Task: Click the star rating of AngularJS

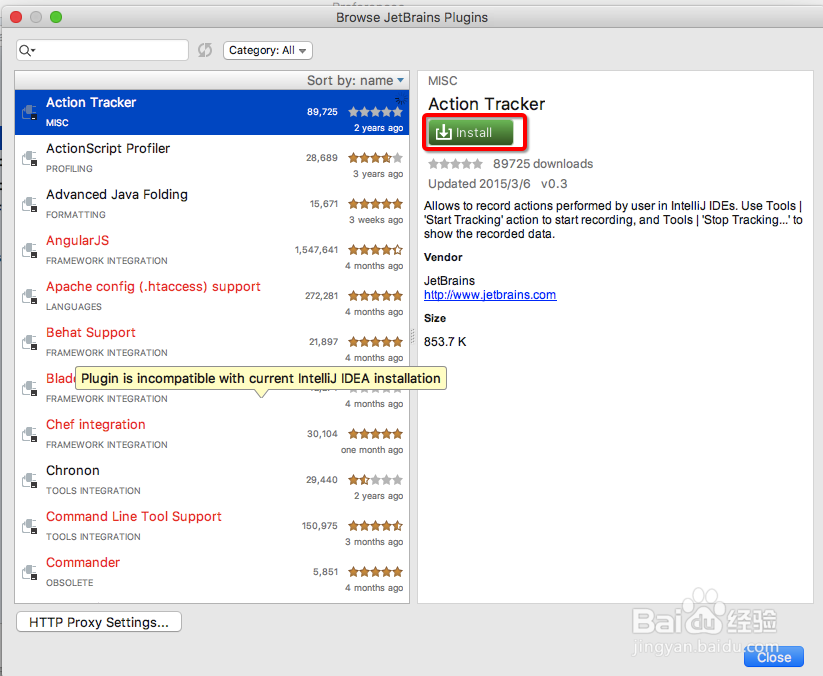Action: [375, 250]
